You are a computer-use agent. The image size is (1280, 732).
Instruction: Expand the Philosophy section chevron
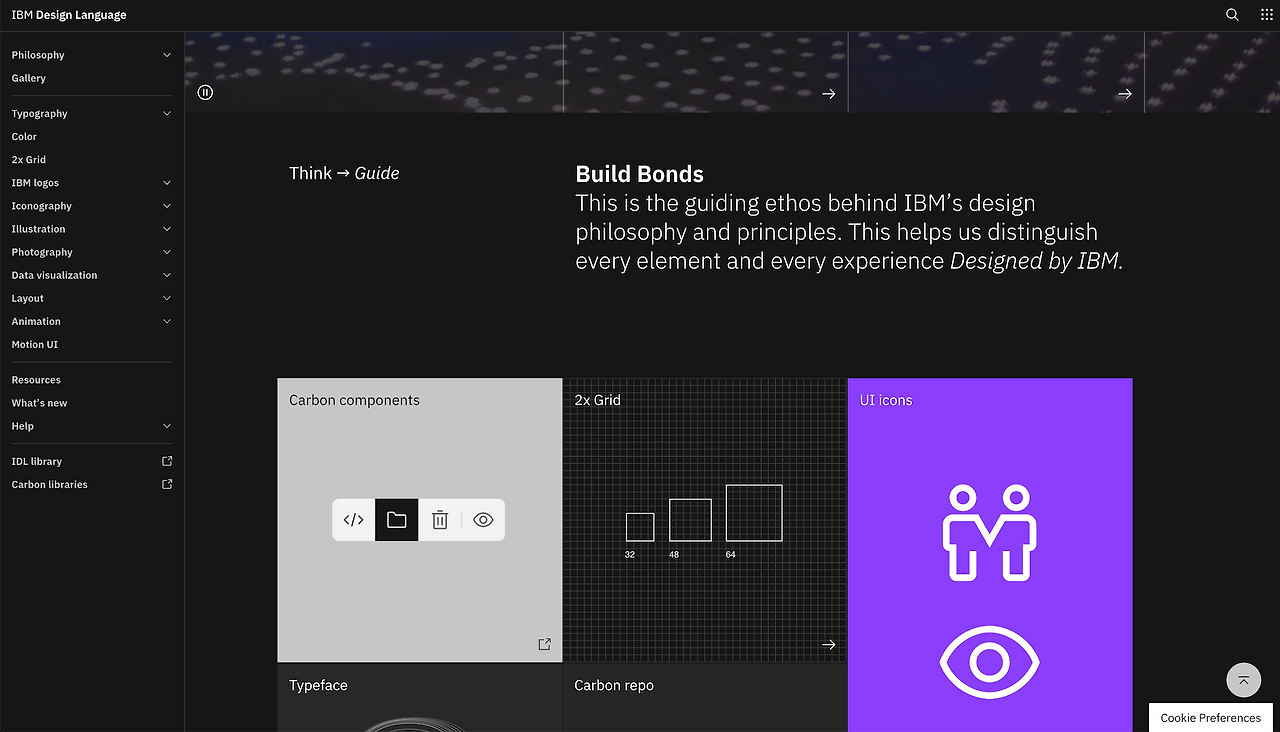[x=167, y=55]
